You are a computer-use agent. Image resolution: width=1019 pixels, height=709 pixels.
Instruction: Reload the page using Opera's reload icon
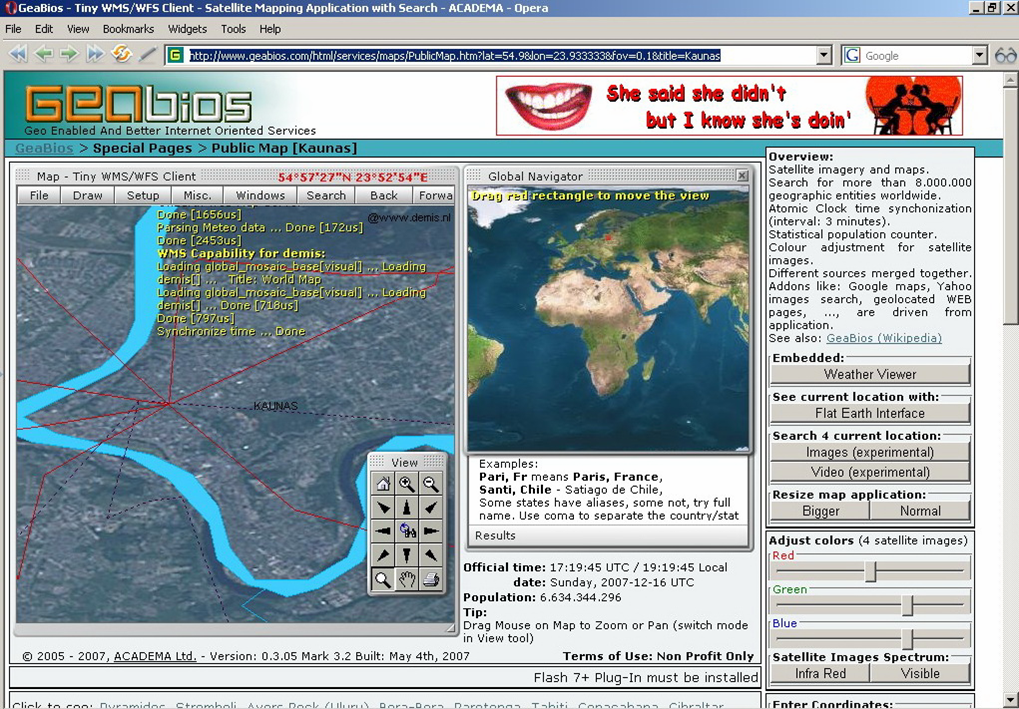click(121, 54)
